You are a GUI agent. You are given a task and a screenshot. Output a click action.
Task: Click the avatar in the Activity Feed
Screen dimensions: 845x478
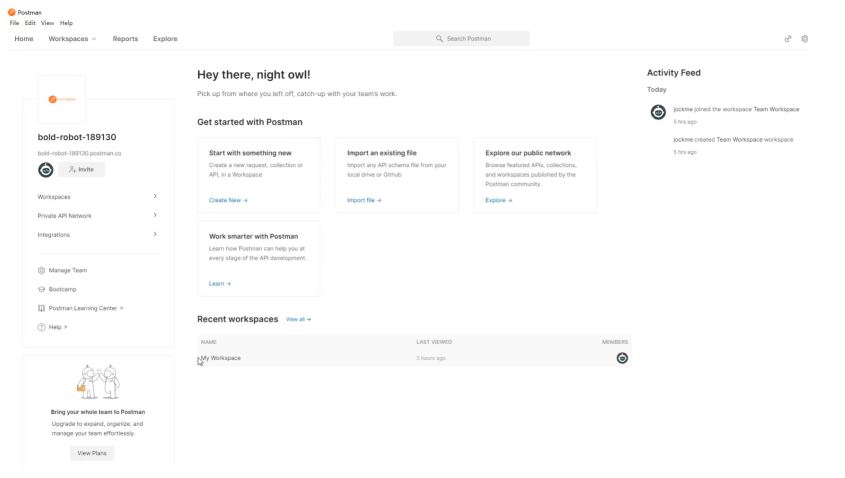[658, 112]
